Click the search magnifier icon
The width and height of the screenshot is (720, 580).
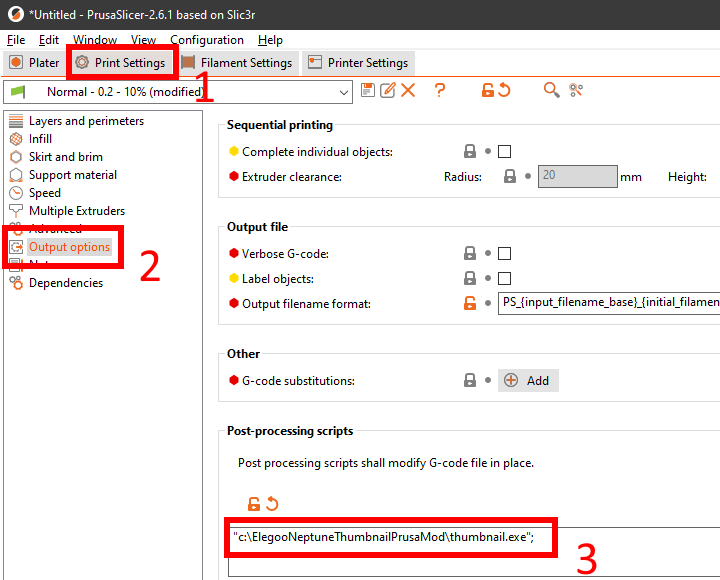[x=551, y=90]
